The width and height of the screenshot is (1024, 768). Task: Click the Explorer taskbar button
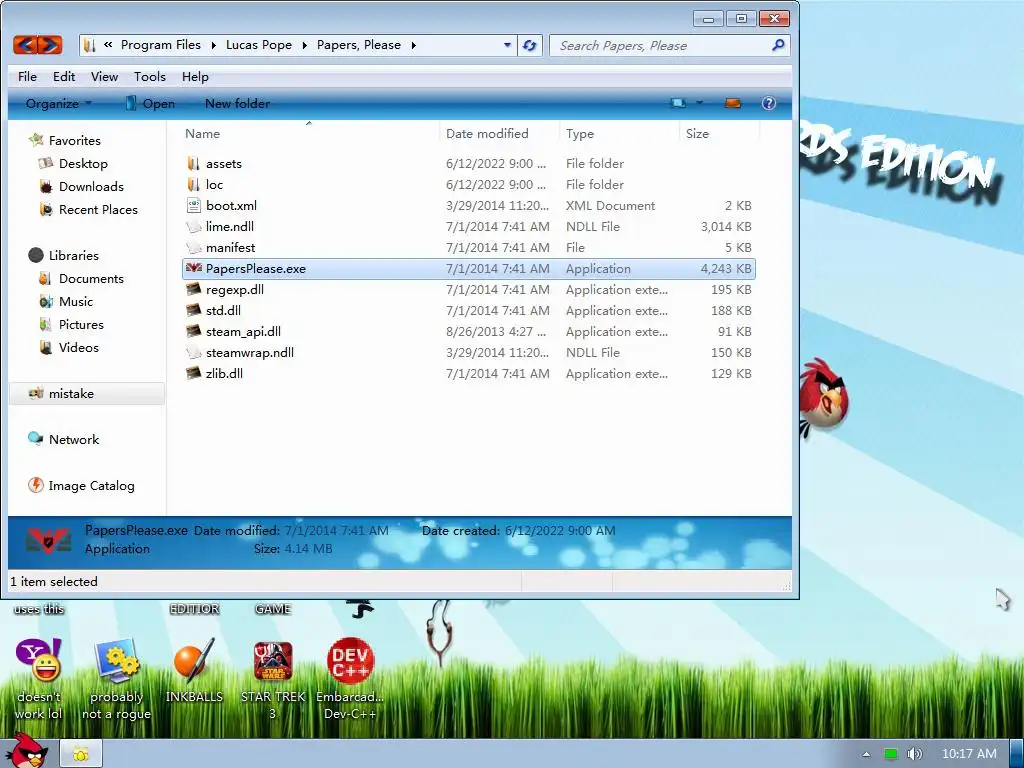click(81, 754)
